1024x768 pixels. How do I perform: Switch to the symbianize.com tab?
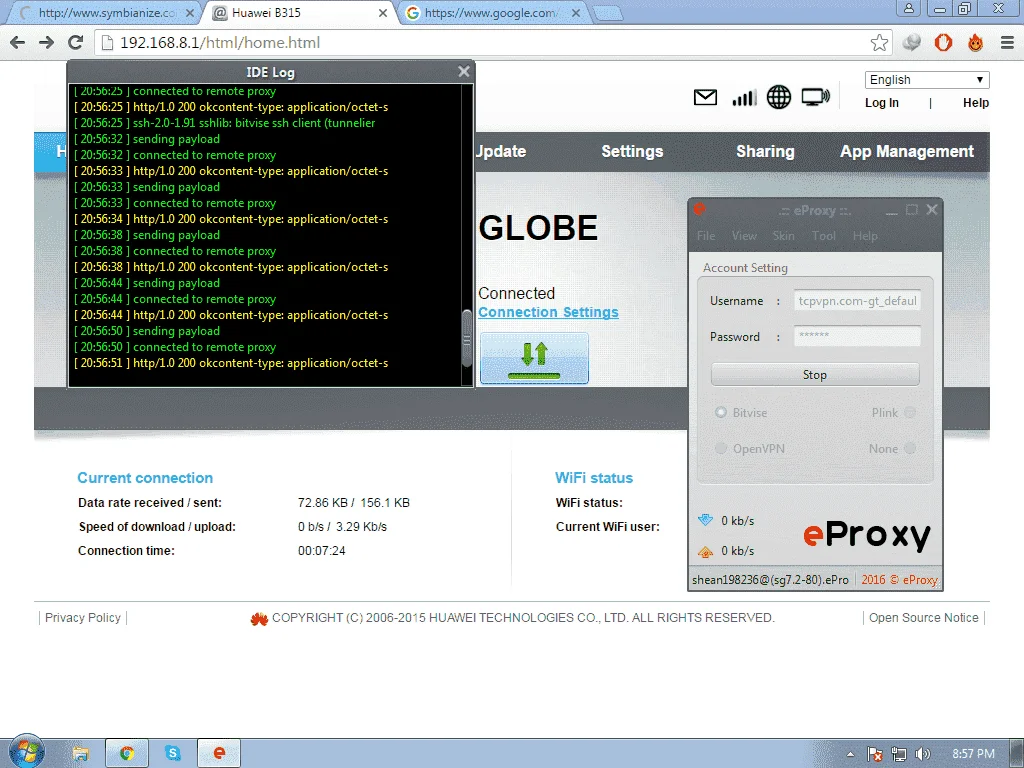point(104,12)
